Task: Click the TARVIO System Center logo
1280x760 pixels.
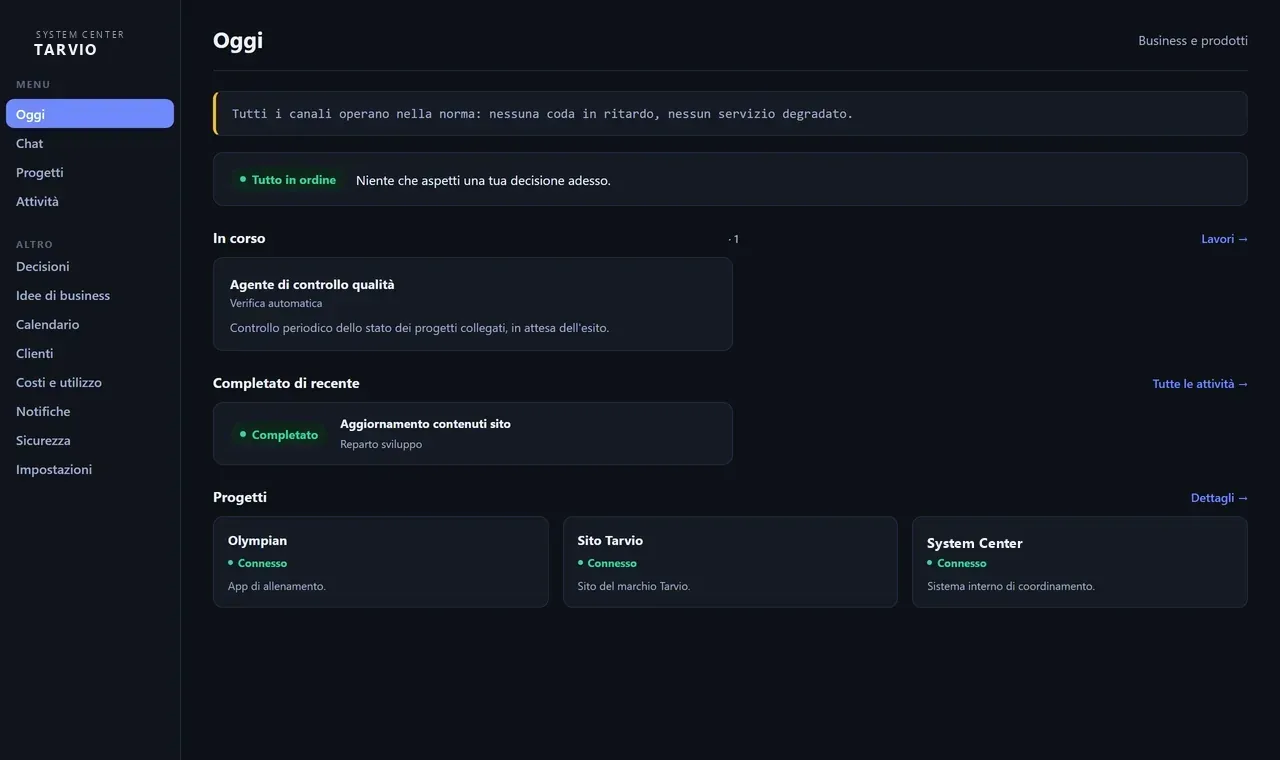Action: tap(80, 44)
